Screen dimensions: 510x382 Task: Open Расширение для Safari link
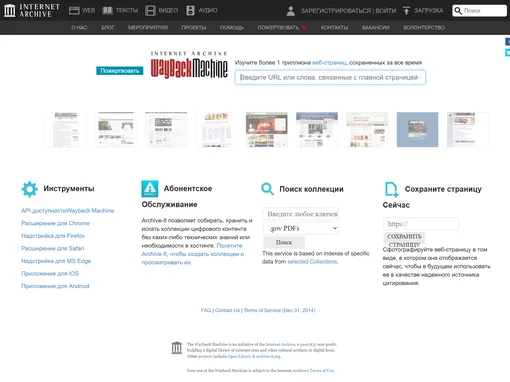[53, 248]
